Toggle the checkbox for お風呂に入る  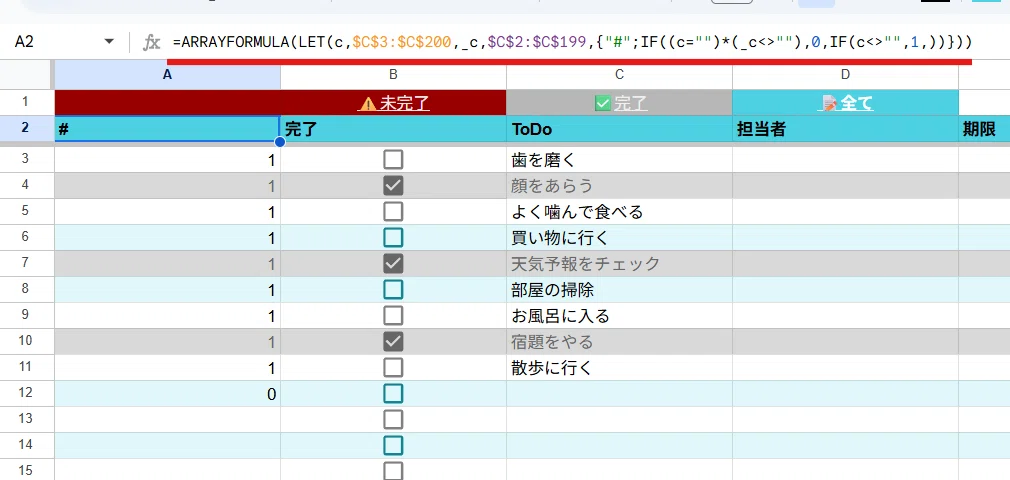393,316
